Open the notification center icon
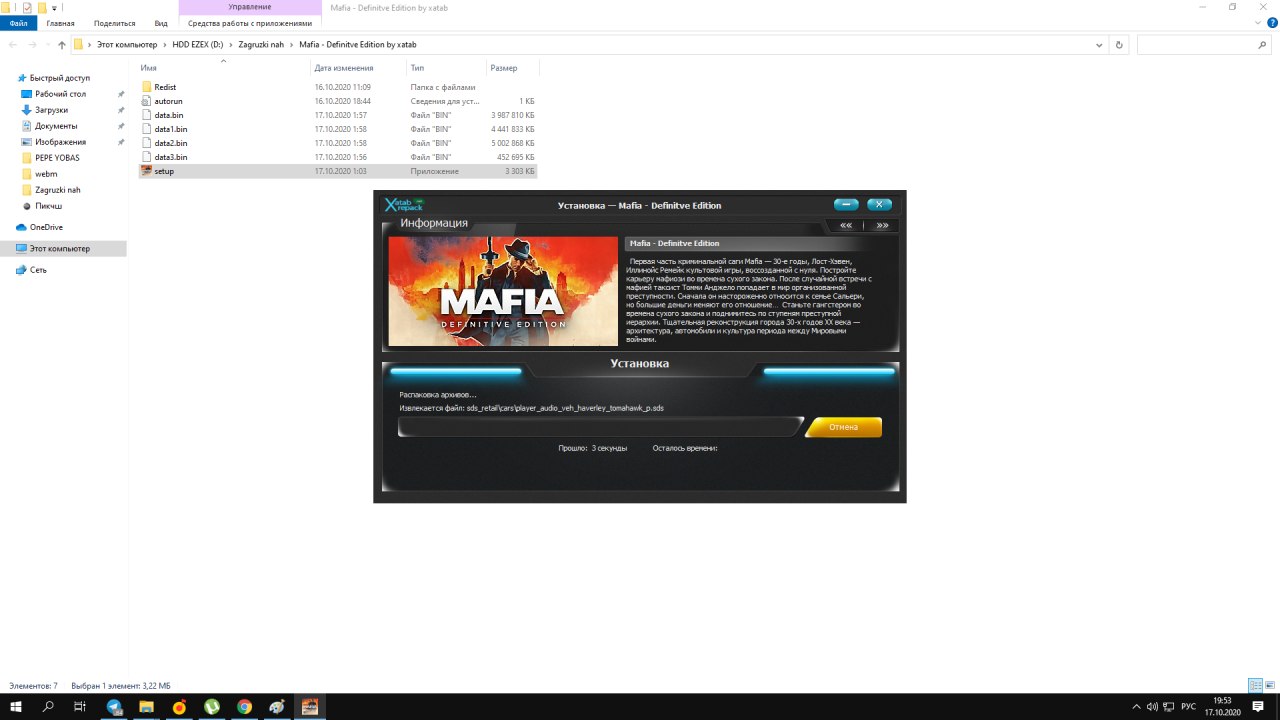This screenshot has width=1280, height=720. 1258,707
